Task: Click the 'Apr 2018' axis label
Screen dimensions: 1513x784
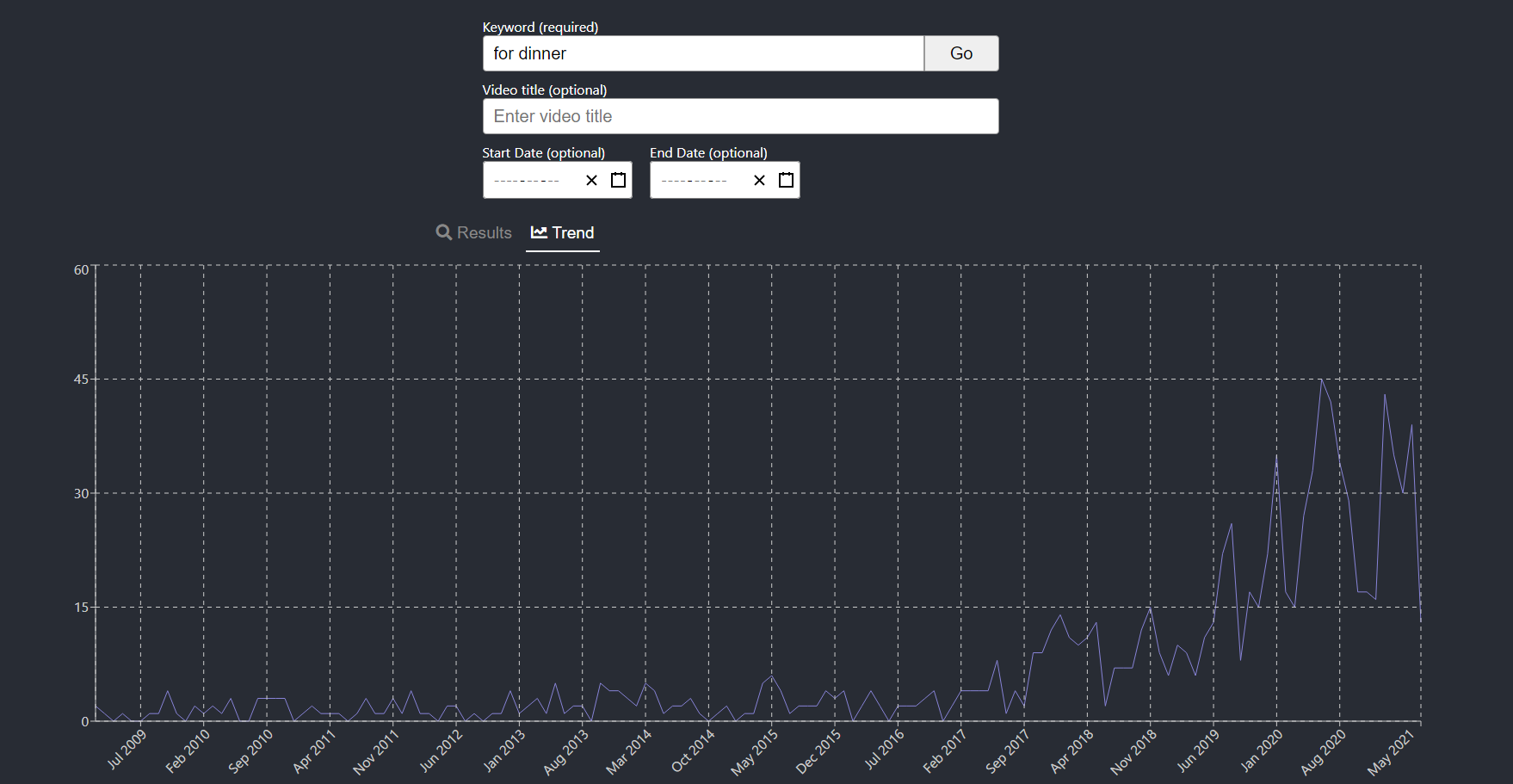Action: [1071, 751]
